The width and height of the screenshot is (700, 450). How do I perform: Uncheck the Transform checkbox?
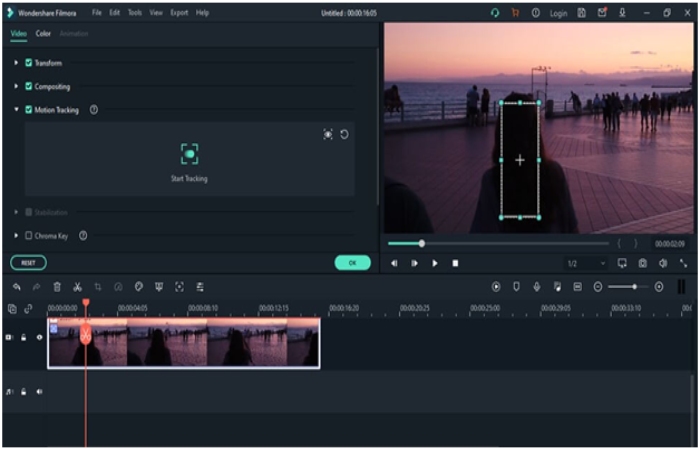pos(29,63)
